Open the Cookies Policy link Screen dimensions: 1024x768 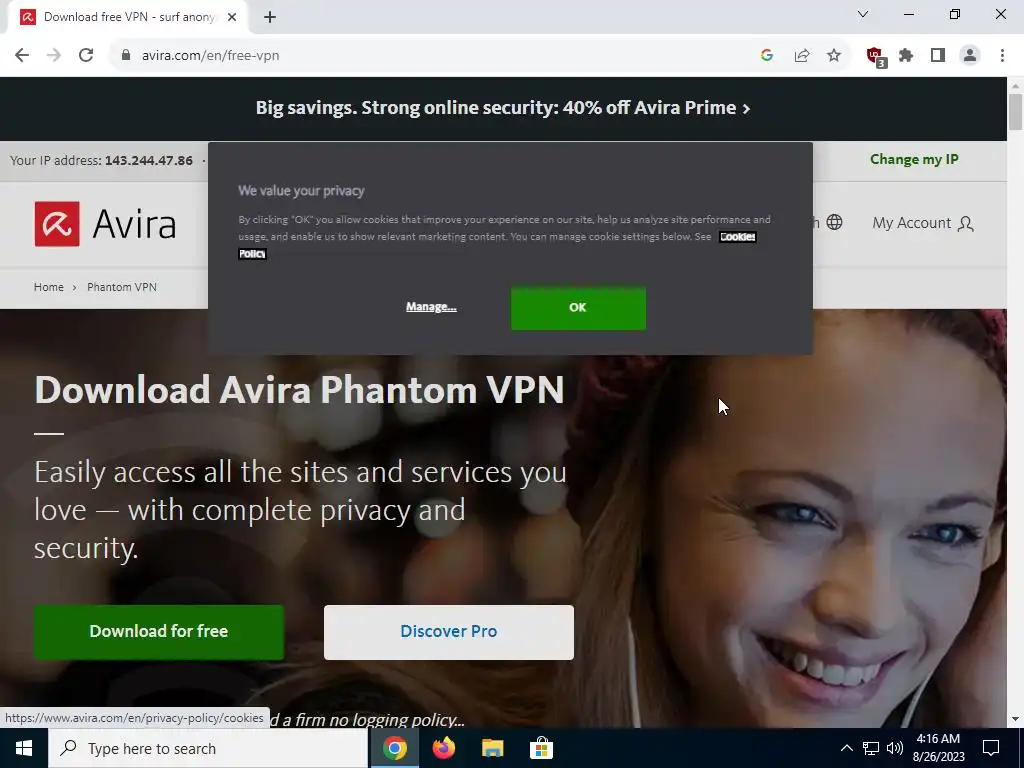click(x=737, y=236)
